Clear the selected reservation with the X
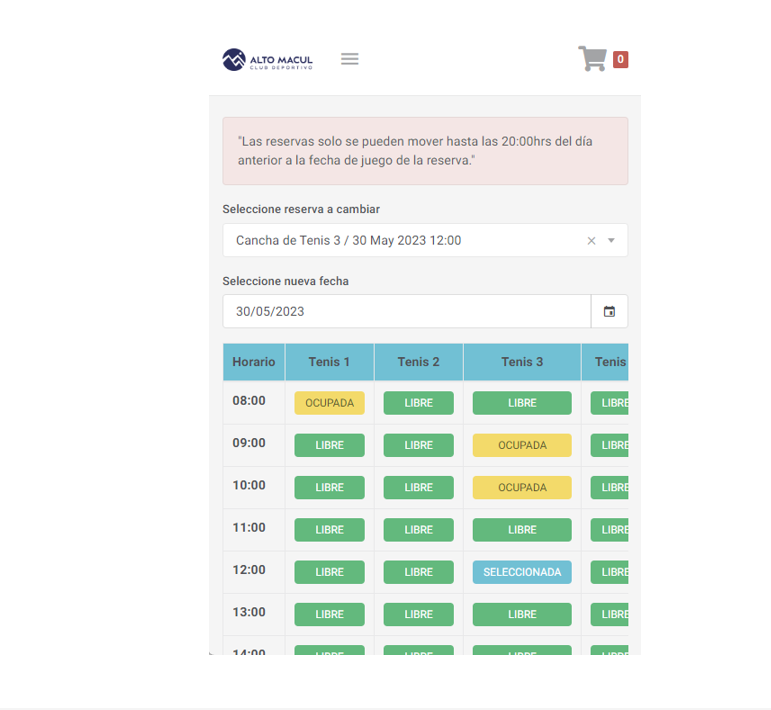Viewport: 771px width, 710px height. pos(591,240)
